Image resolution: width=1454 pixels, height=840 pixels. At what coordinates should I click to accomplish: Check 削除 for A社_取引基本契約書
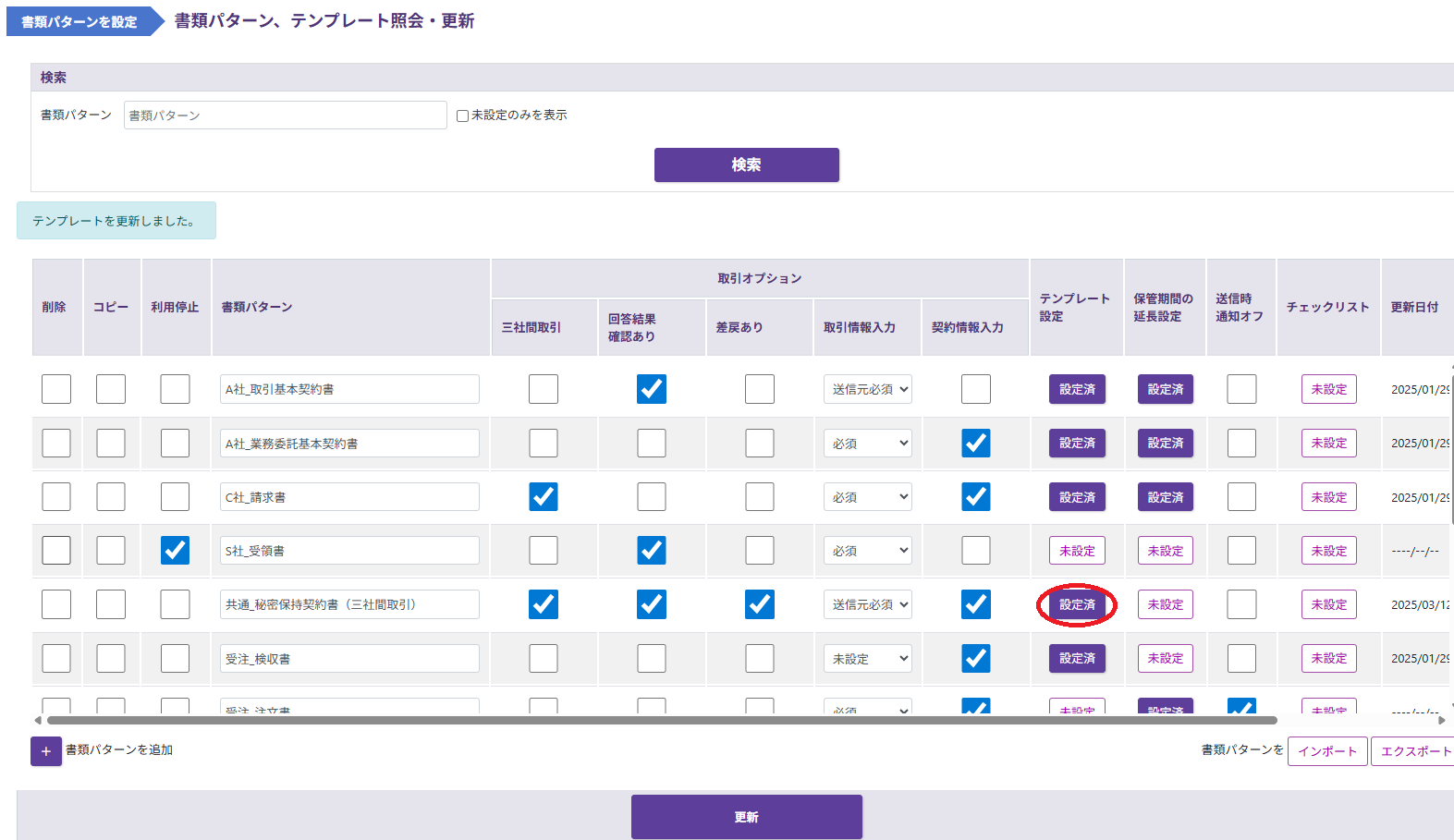[56, 389]
